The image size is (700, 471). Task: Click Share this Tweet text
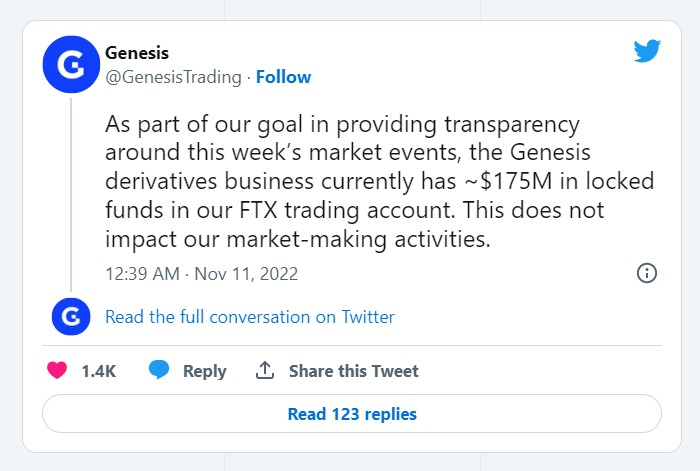coord(353,371)
